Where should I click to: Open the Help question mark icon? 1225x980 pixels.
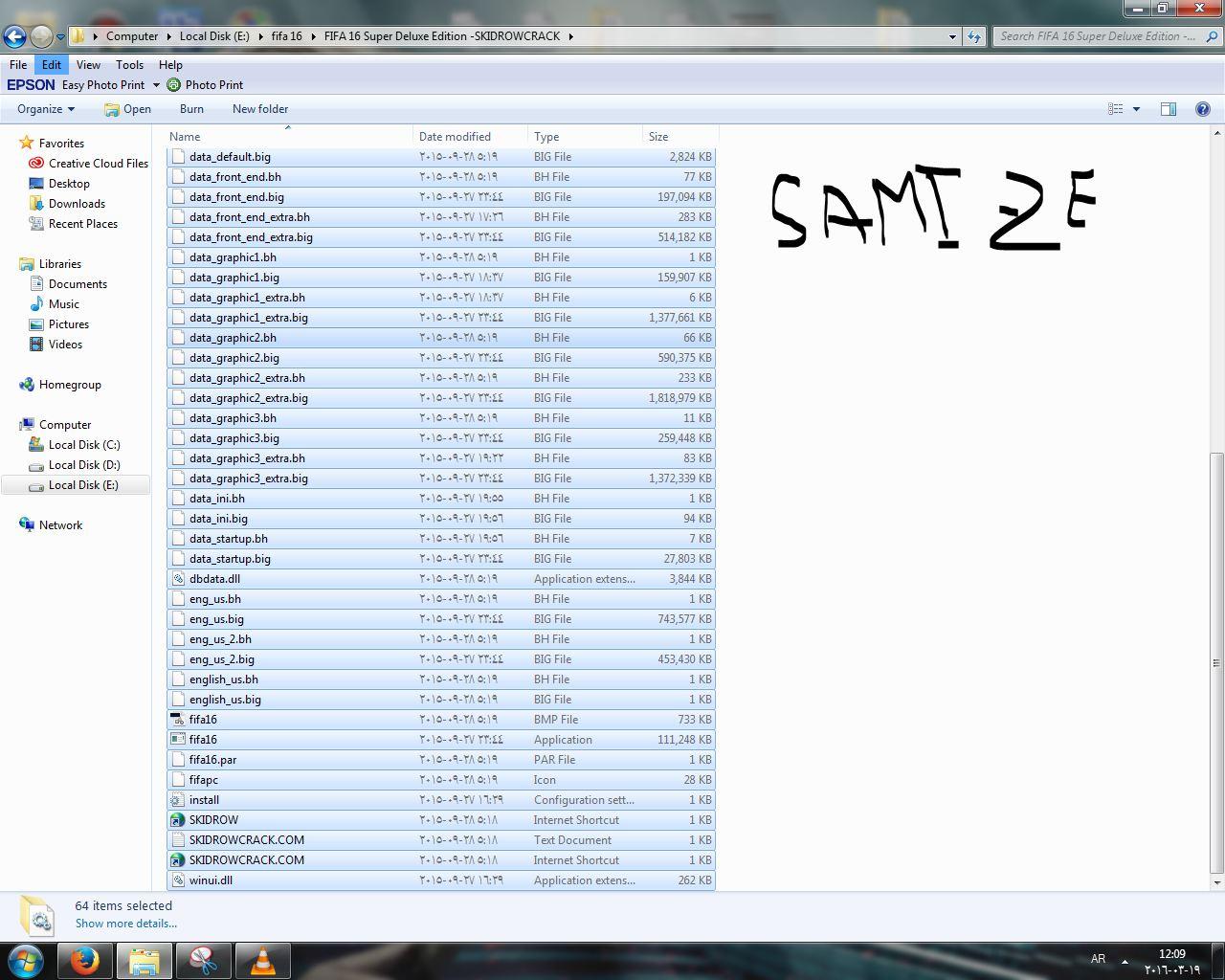click(1203, 109)
